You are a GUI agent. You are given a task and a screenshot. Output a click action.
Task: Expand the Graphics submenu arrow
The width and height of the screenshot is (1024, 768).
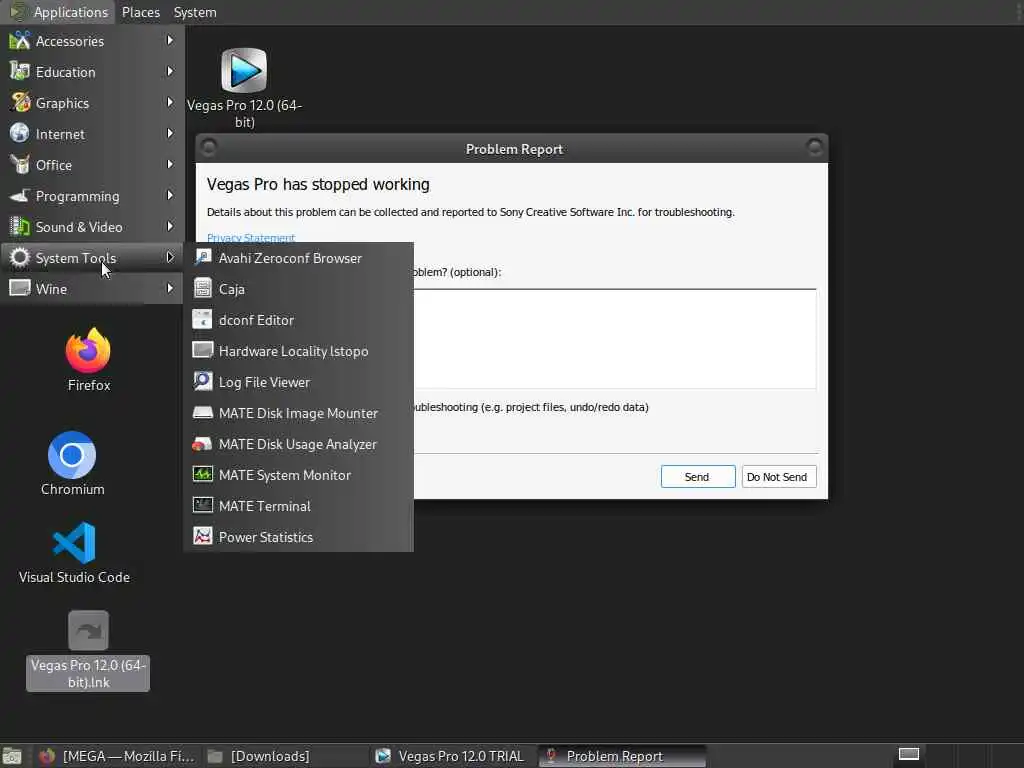click(170, 103)
